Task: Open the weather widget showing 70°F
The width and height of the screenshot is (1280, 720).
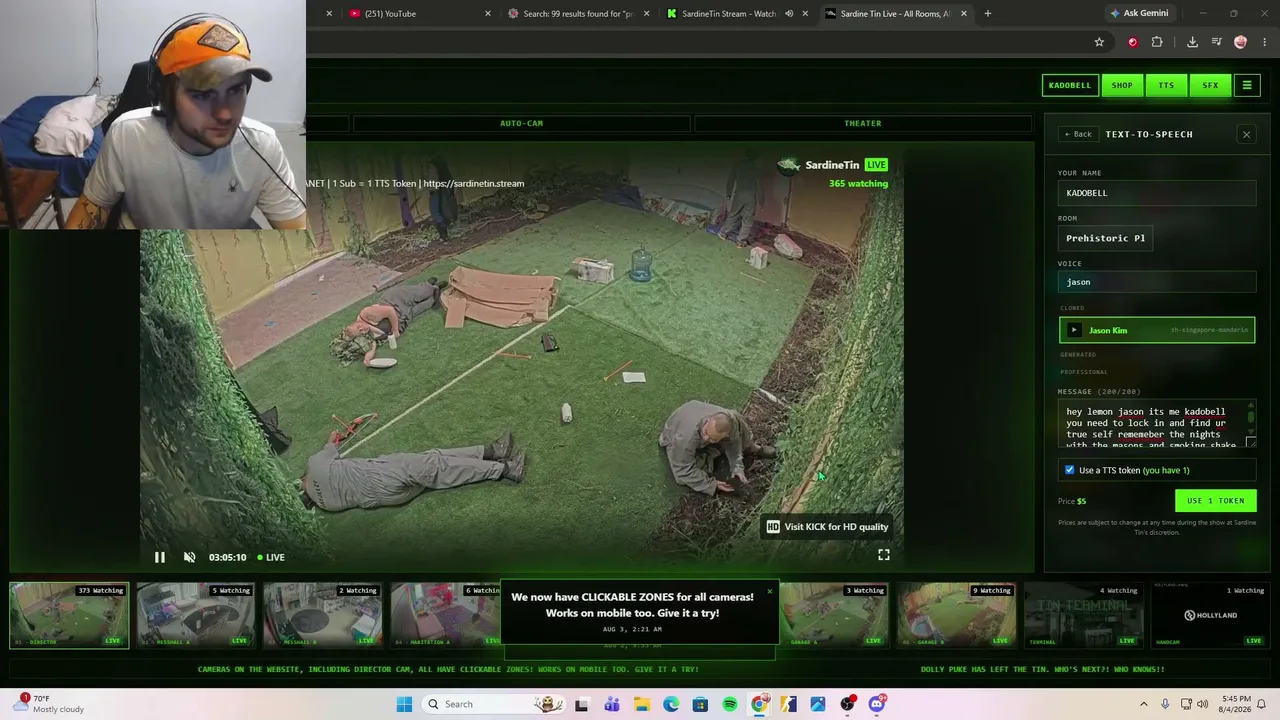Action: pos(50,704)
